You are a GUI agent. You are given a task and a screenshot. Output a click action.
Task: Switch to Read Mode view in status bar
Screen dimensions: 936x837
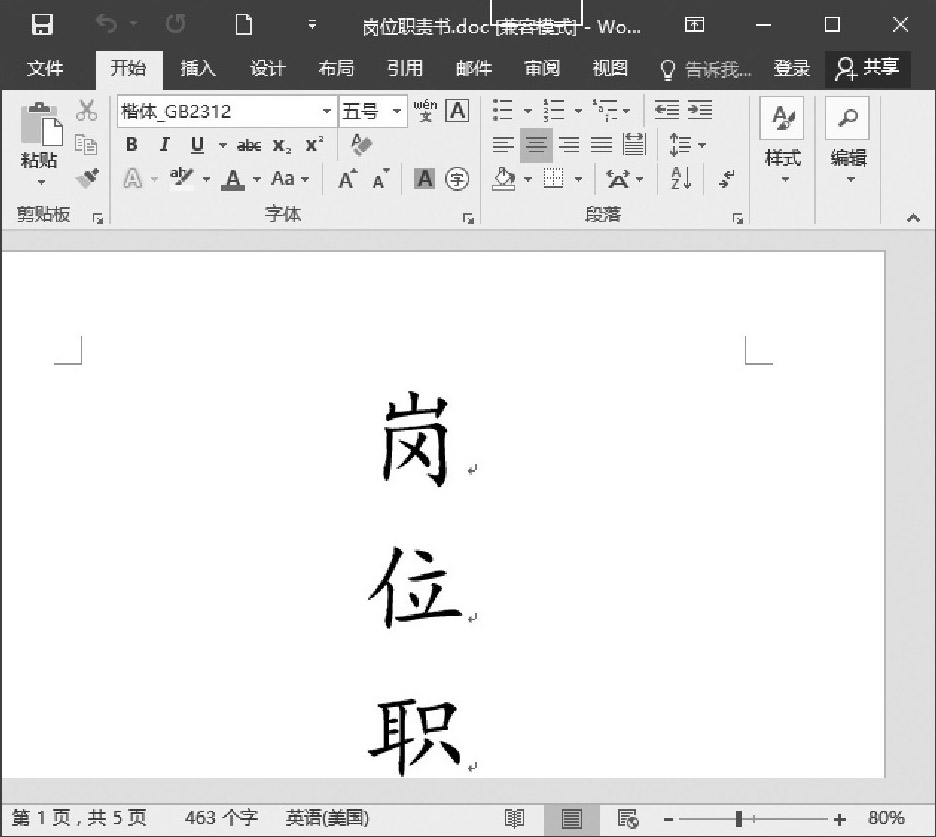coord(515,818)
